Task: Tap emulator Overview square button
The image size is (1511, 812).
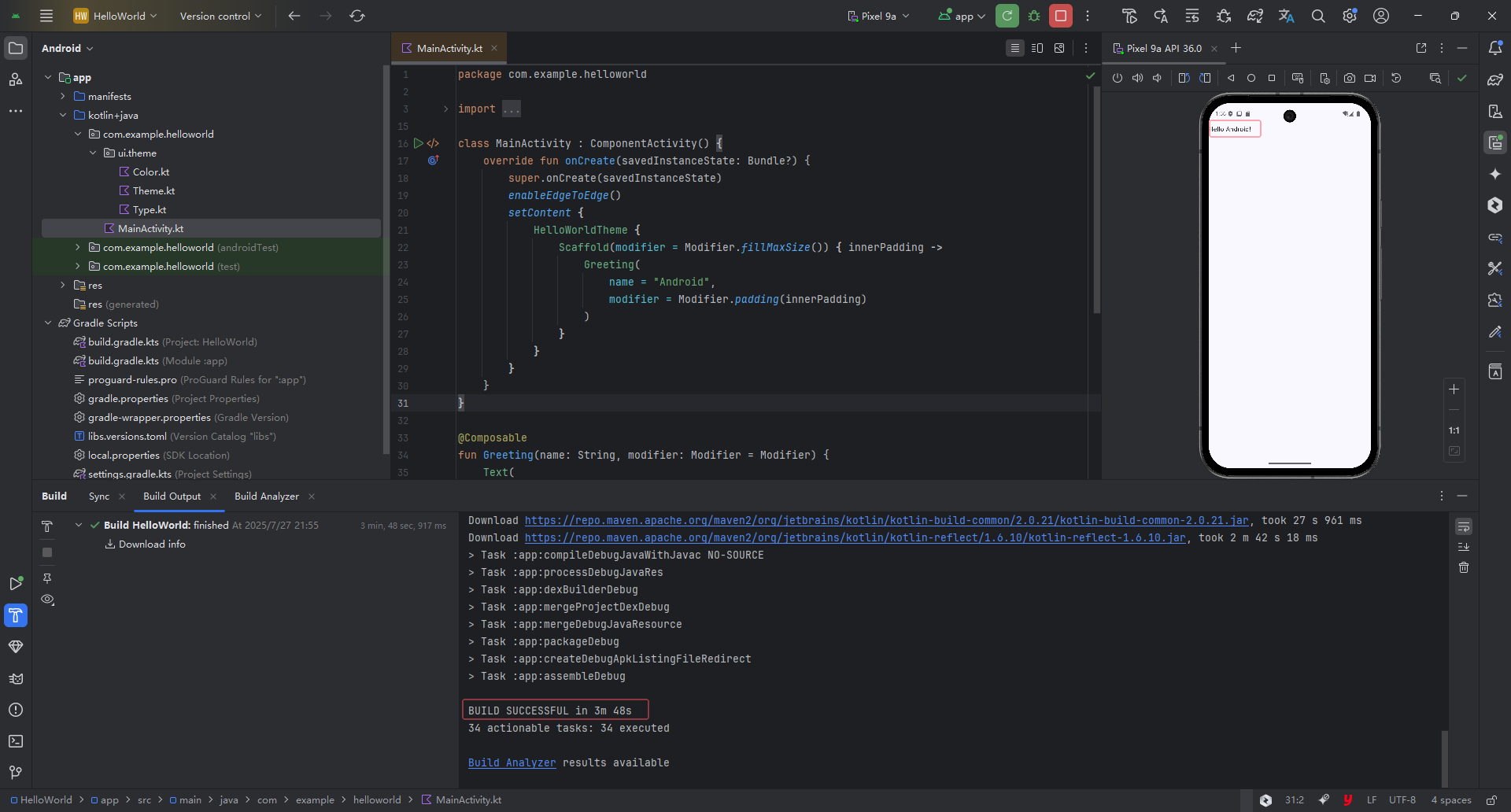Action: click(x=1272, y=78)
